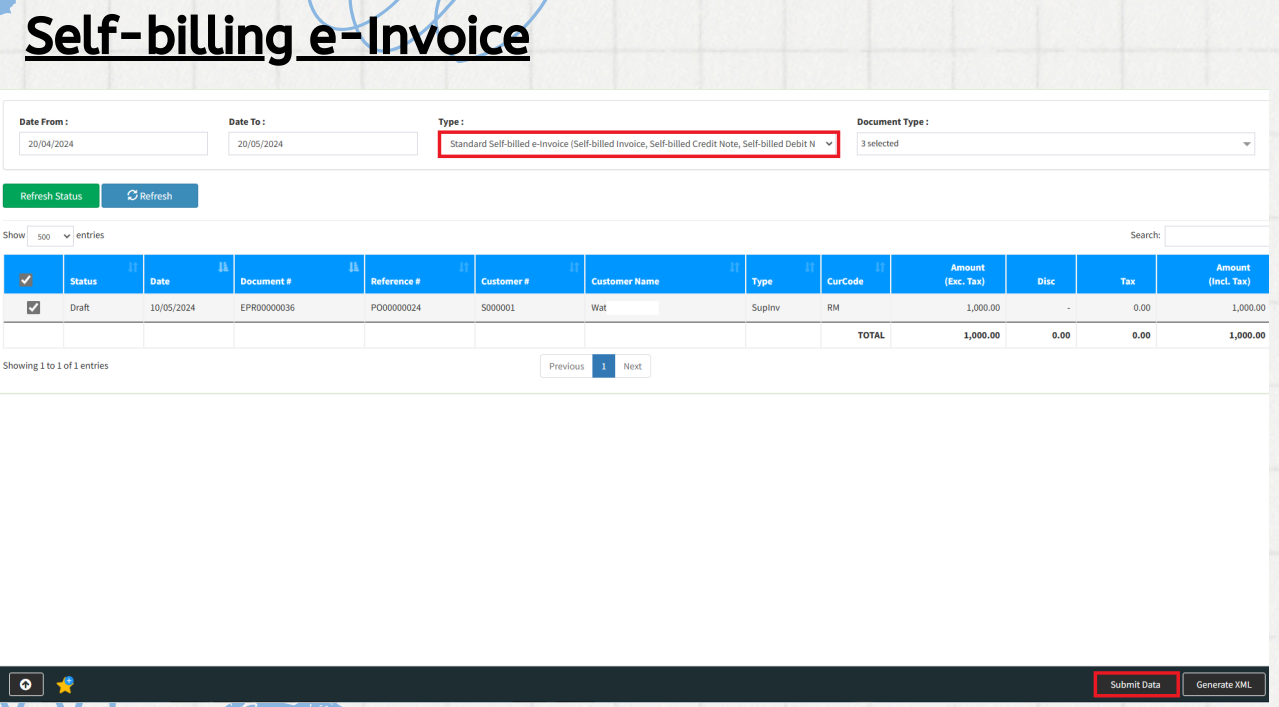The width and height of the screenshot is (1279, 707).
Task: Sort by CurCode column icon
Action: [880, 267]
